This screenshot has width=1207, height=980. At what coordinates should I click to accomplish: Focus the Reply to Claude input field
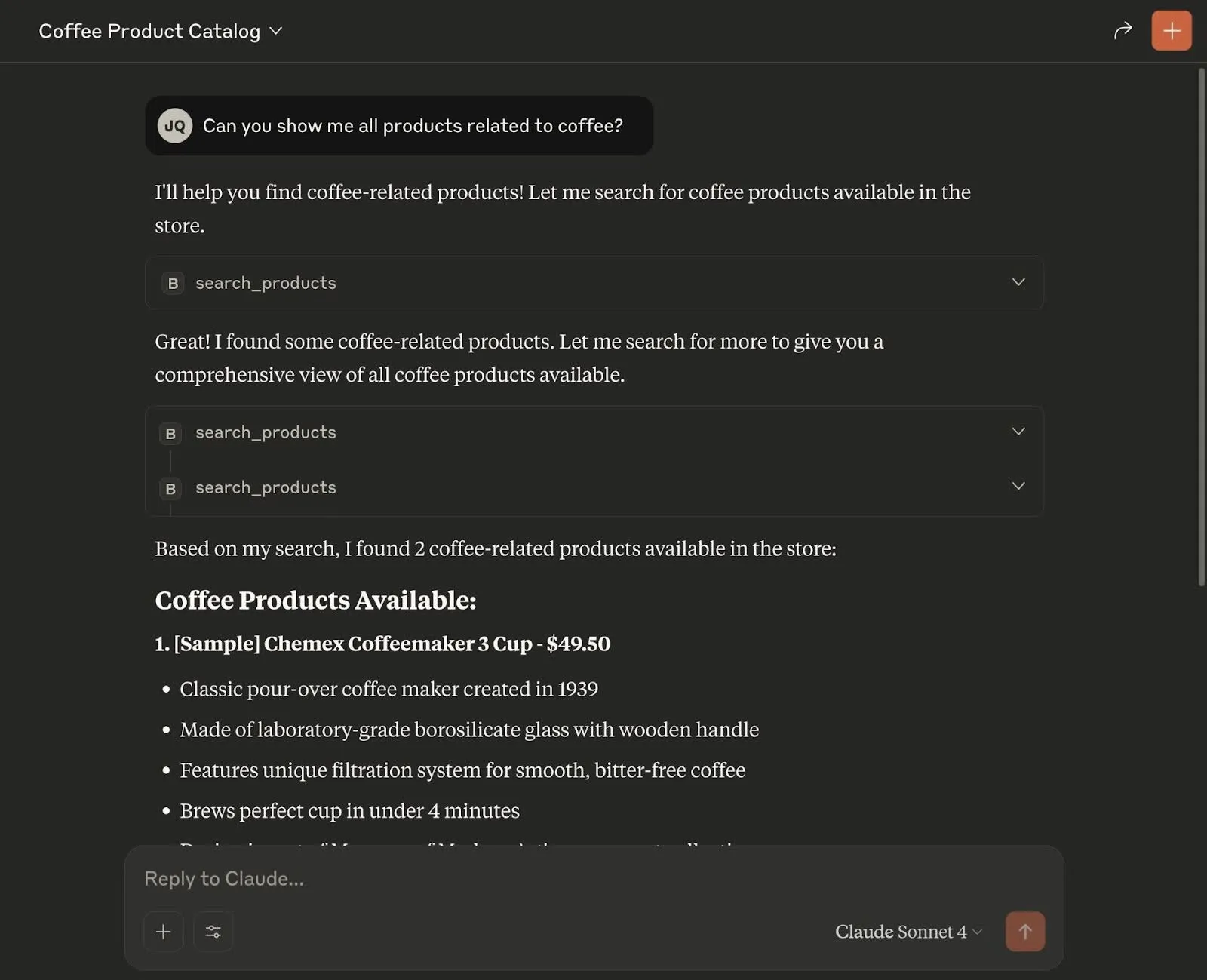594,878
